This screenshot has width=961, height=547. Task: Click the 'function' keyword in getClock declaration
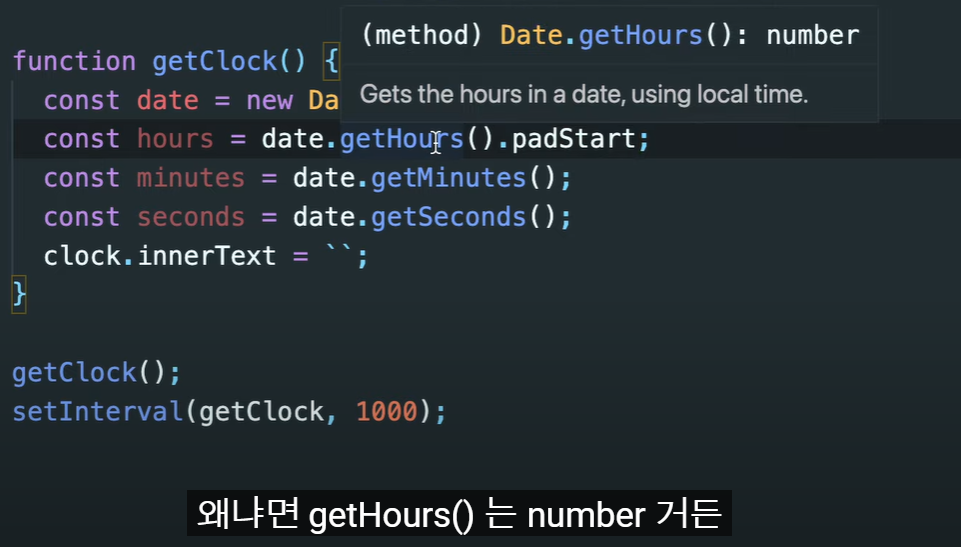pyautogui.click(x=74, y=61)
